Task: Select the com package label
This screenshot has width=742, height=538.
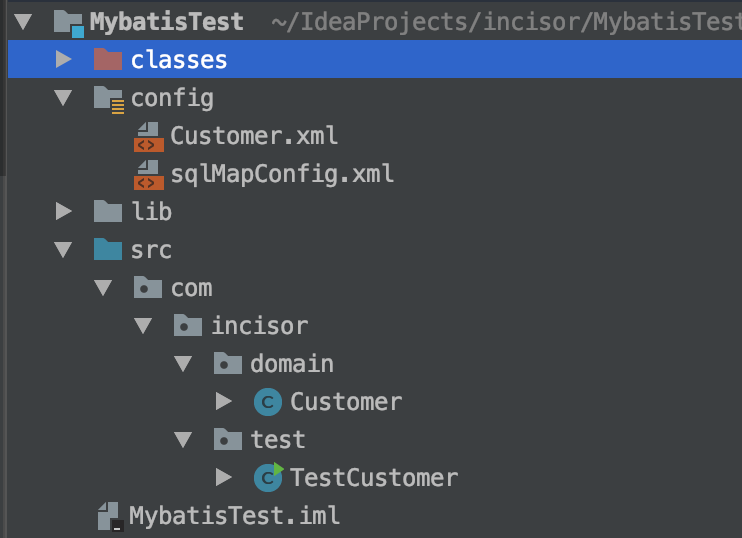Action: (191, 288)
